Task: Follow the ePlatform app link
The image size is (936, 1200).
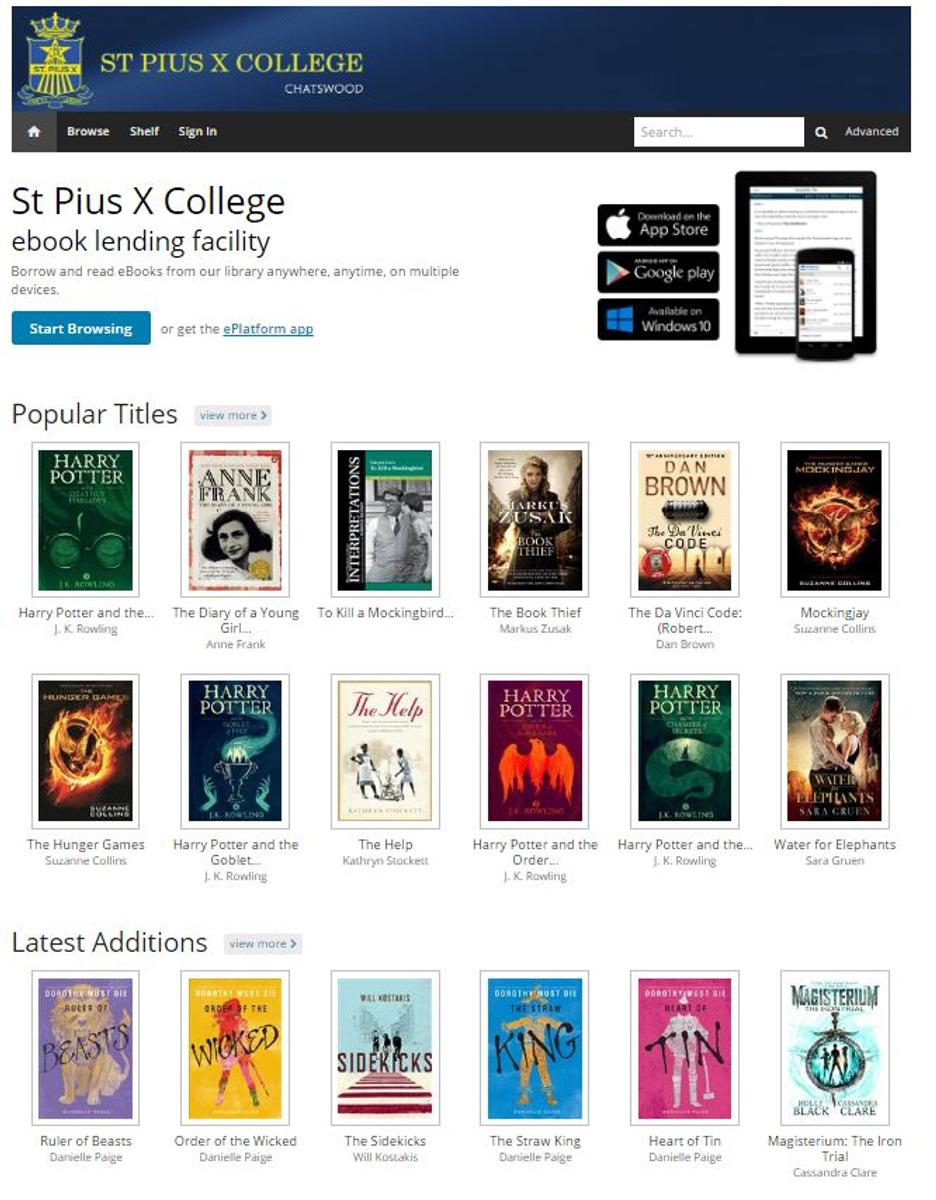Action: (x=268, y=328)
